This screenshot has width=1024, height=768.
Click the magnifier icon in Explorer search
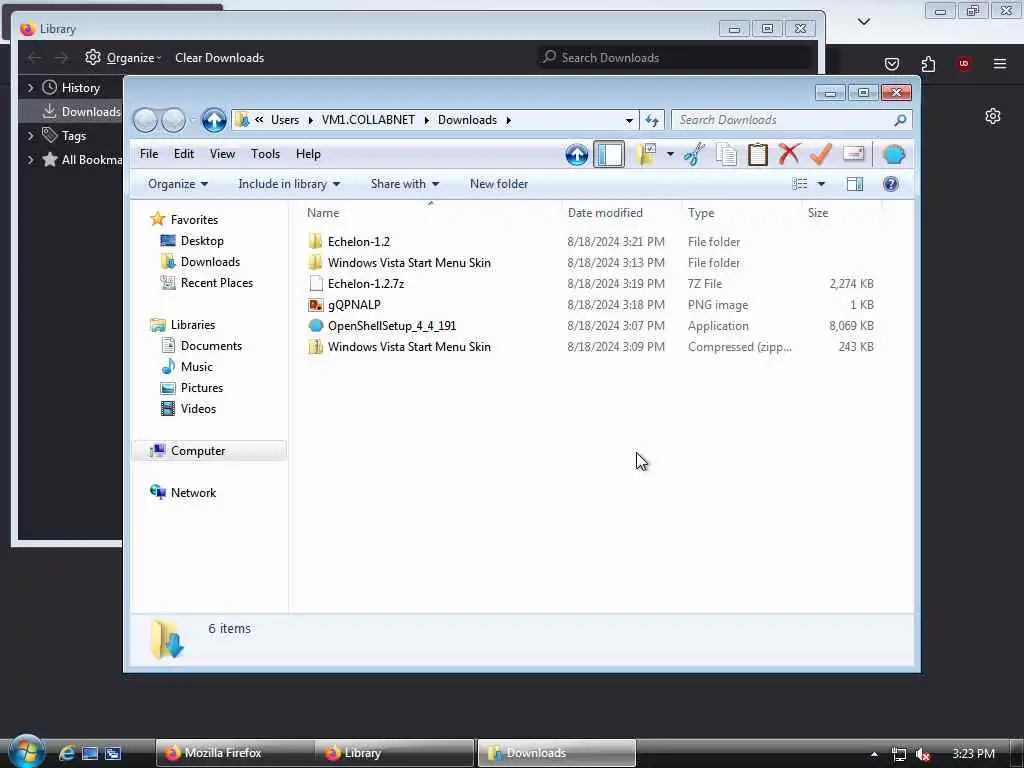click(901, 120)
